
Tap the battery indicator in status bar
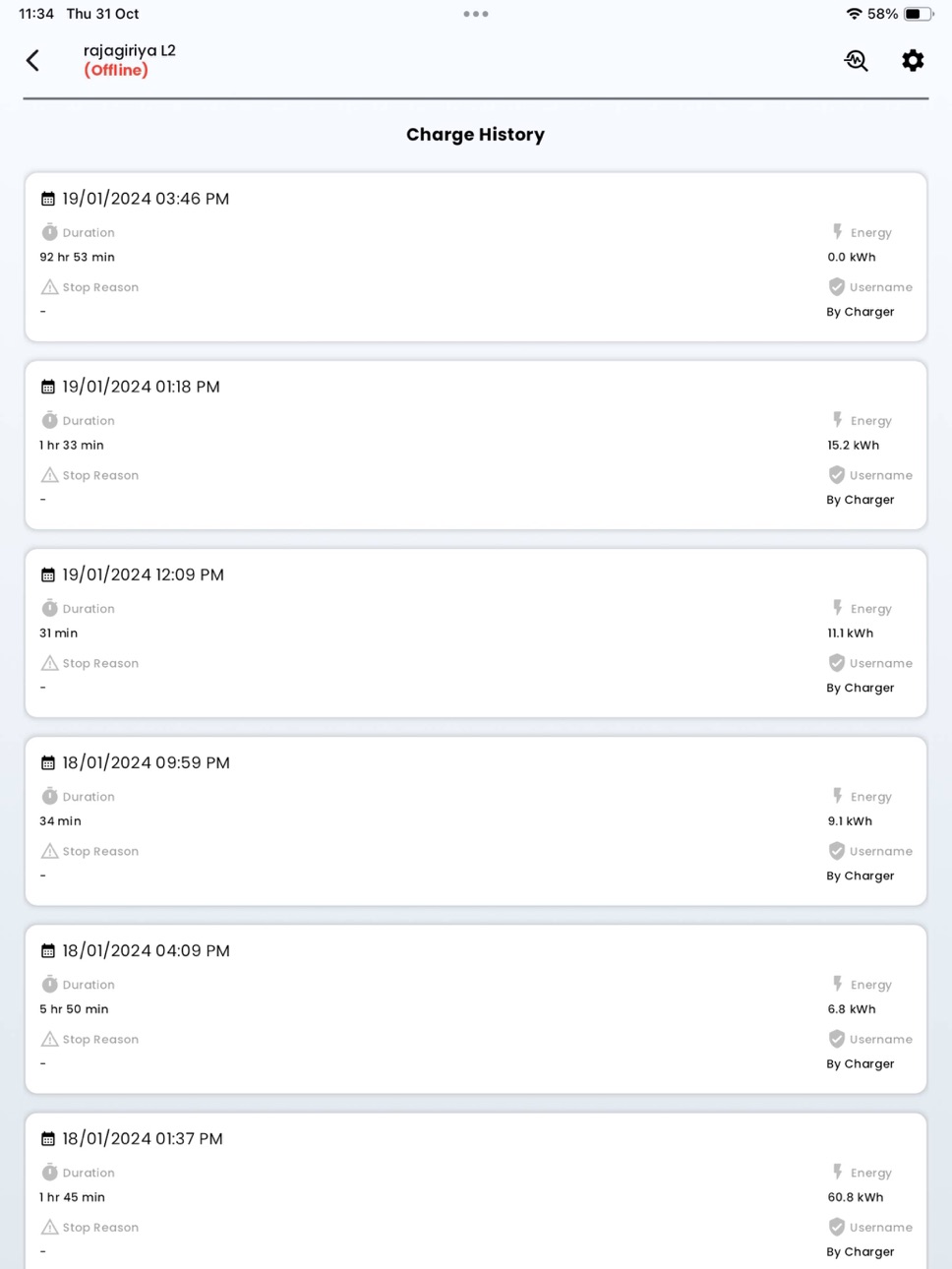tap(919, 14)
